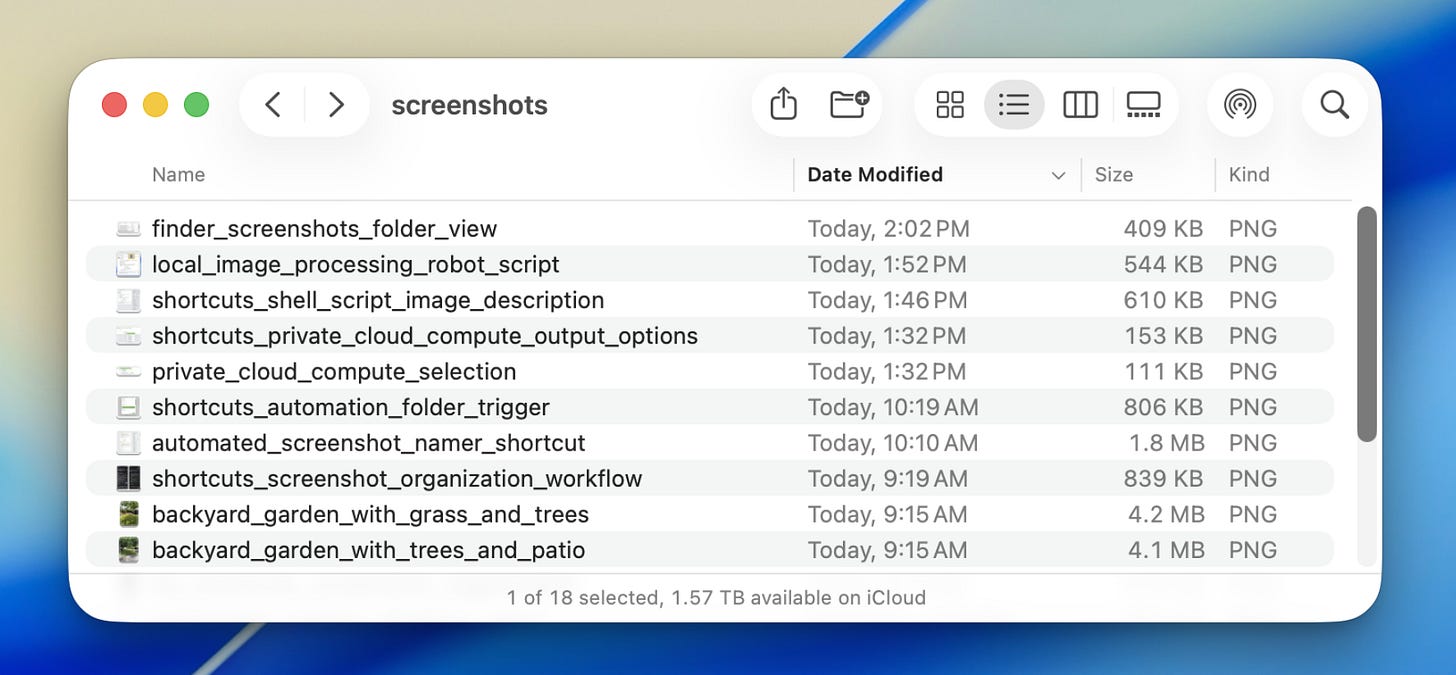Switch to icon grid view
The width and height of the screenshot is (1456, 675).
950,105
